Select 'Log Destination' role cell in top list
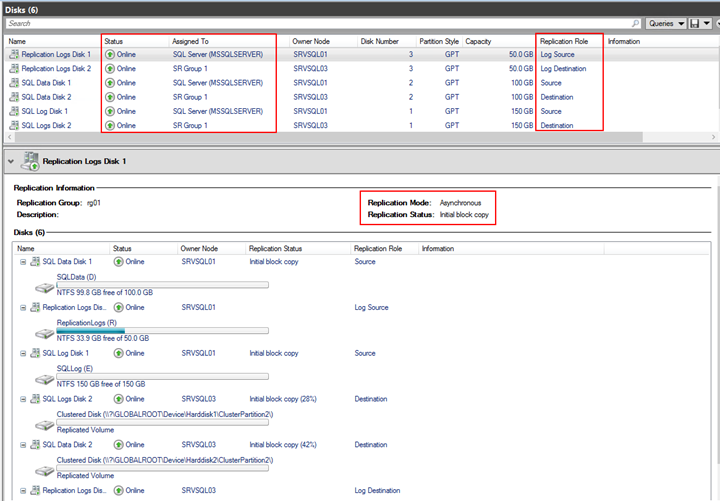This screenshot has width=720, height=501. 563,68
